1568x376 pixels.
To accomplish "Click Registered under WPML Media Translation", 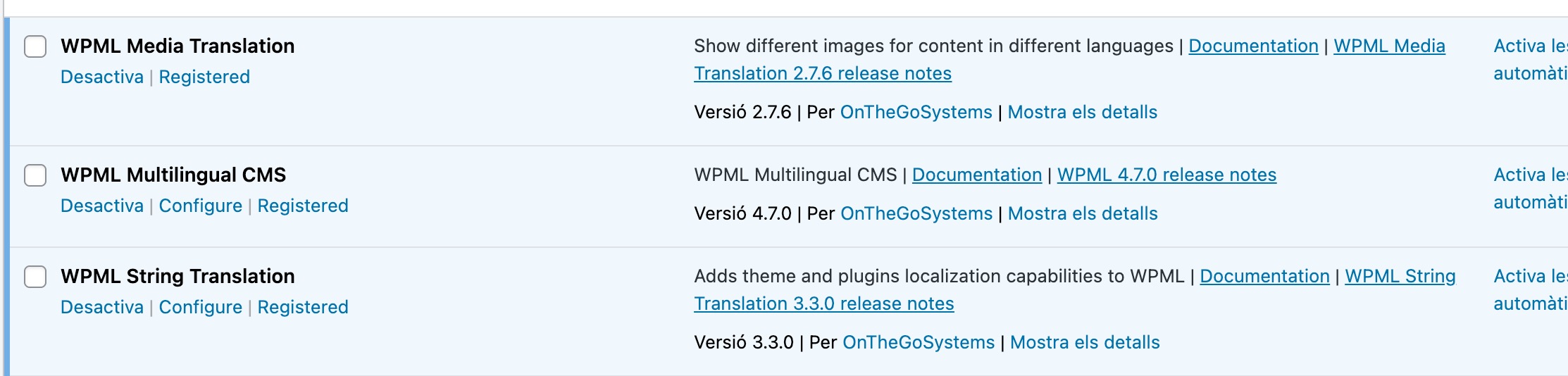I will coord(204,77).
